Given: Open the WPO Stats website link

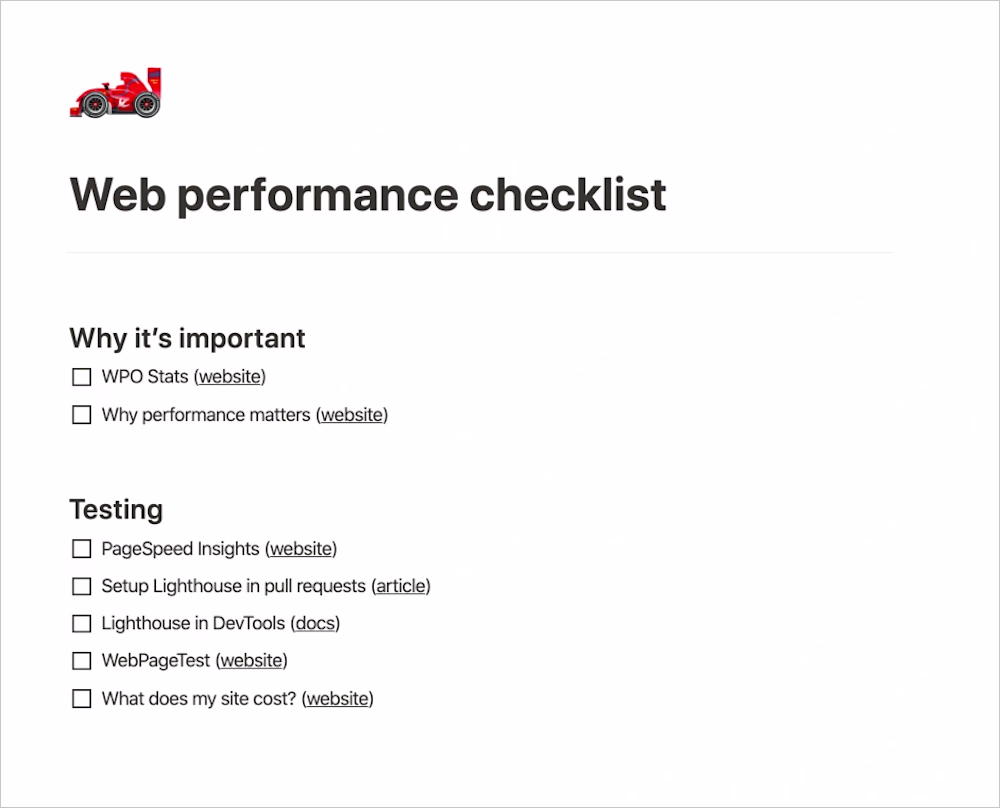Looking at the screenshot, I should 231,377.
